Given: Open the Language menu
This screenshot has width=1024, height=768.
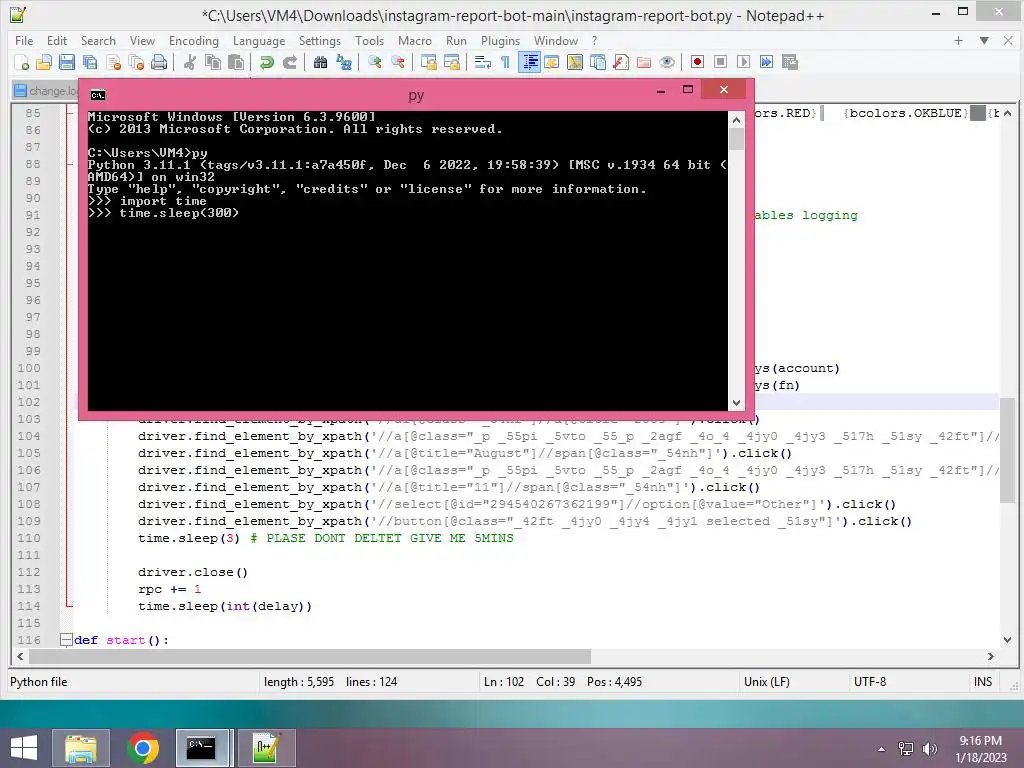Looking at the screenshot, I should tap(259, 40).
